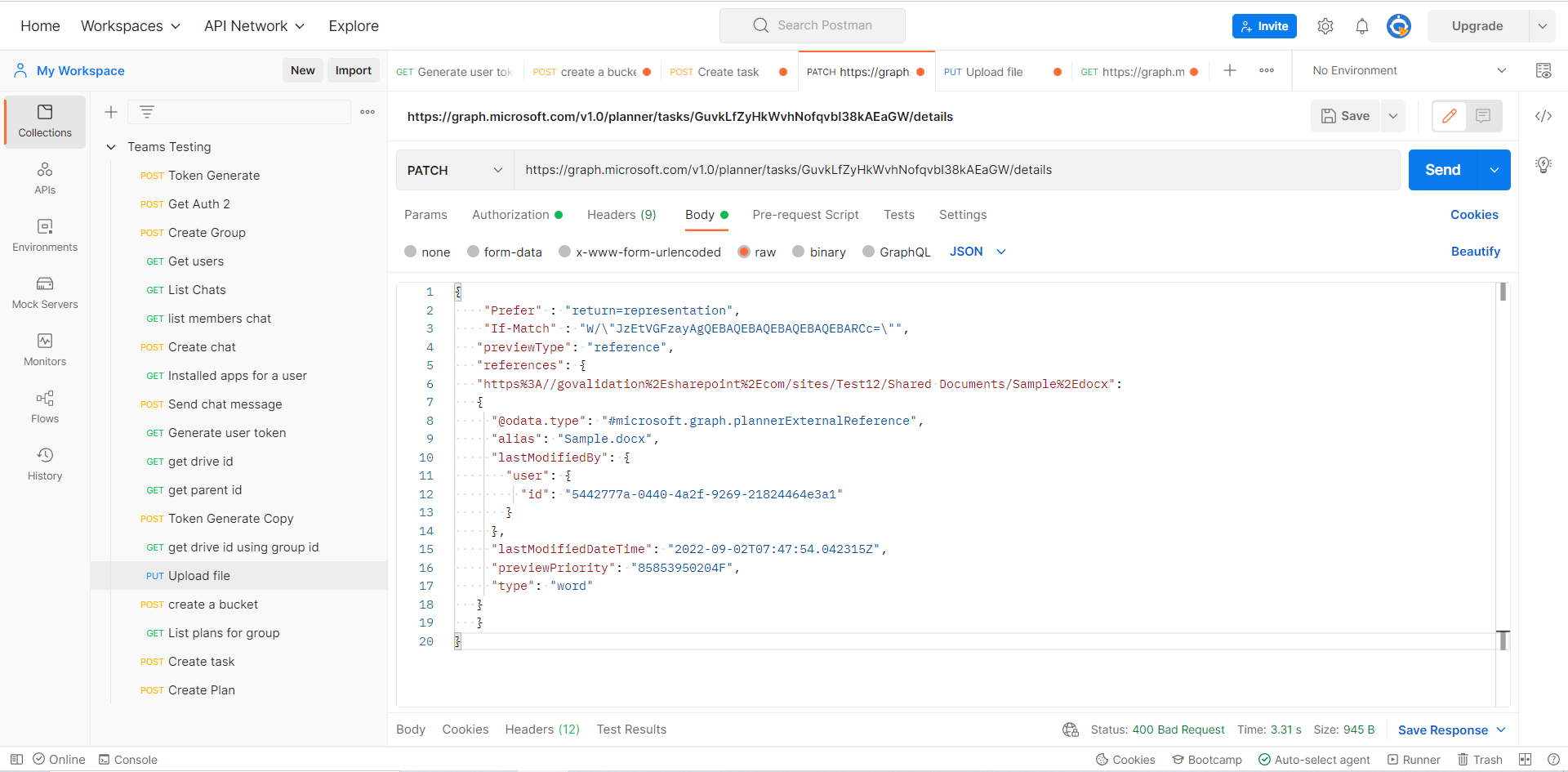Open response Test Results tab

[x=631, y=730]
